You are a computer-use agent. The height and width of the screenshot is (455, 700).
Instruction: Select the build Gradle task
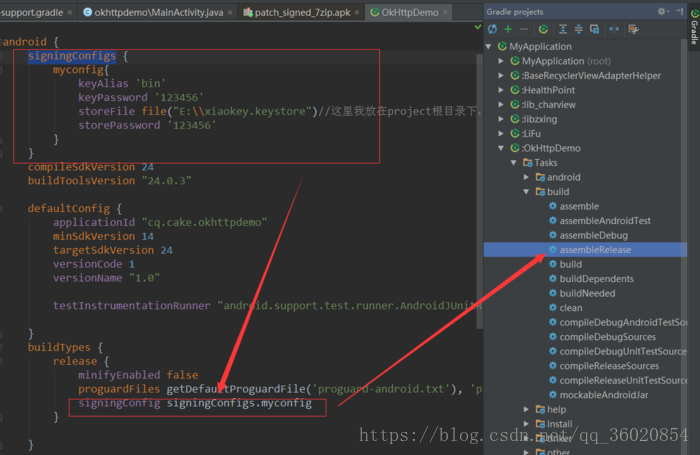coord(571,264)
